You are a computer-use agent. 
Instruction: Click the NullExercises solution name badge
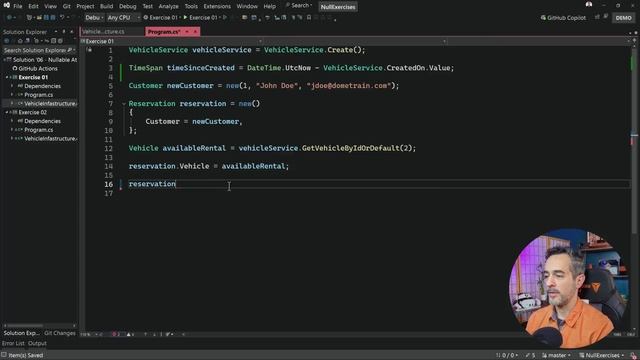pyautogui.click(x=338, y=7)
